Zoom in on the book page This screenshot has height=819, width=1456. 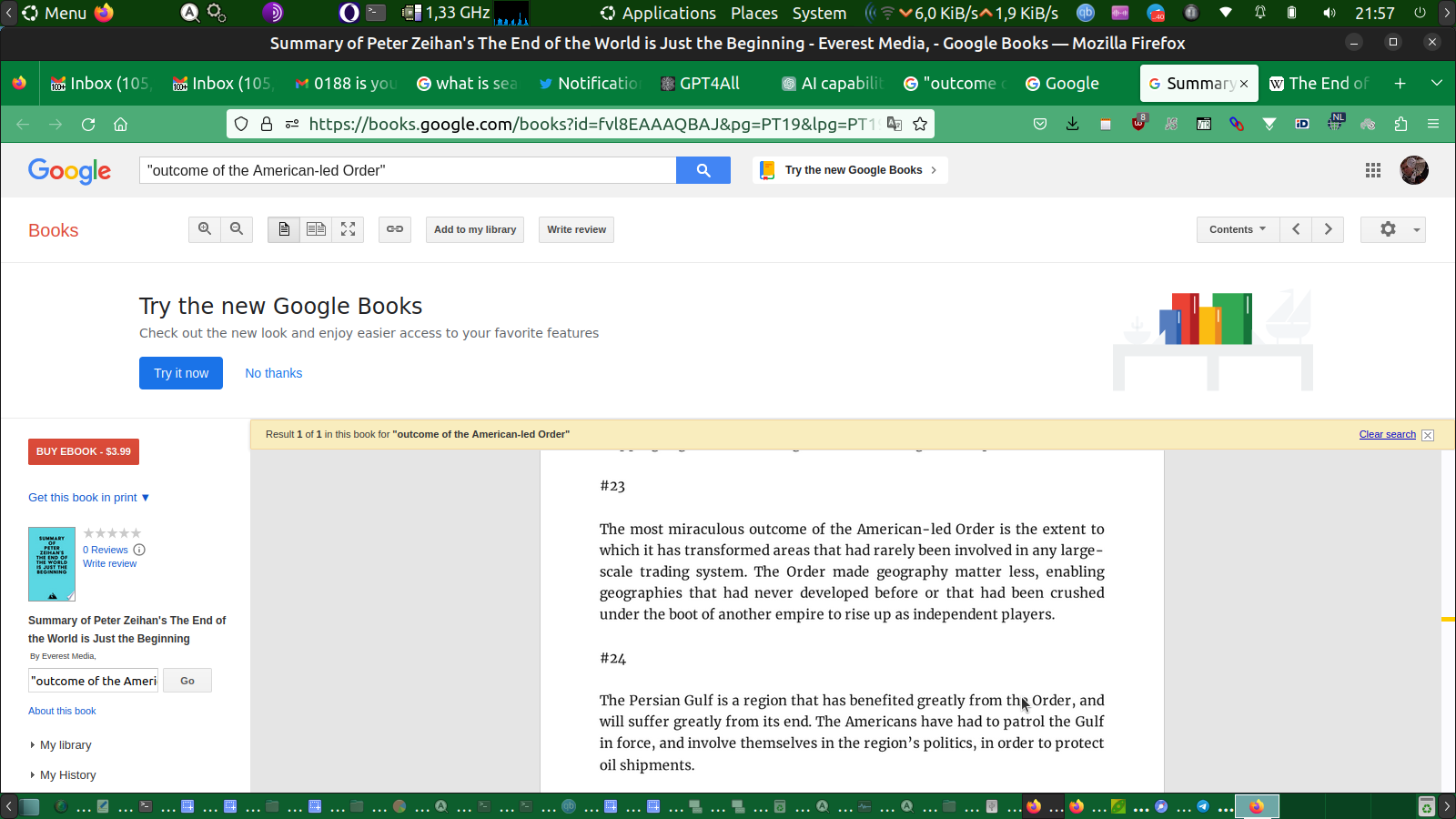point(205,229)
